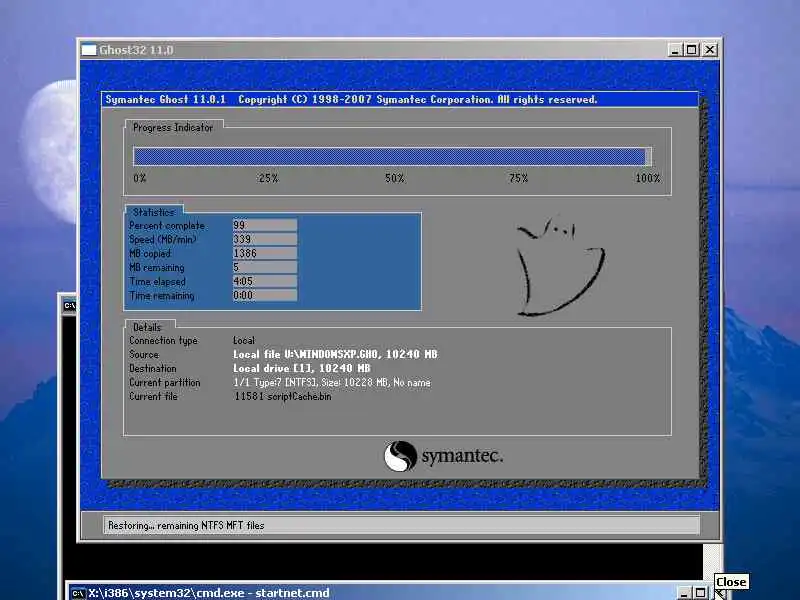This screenshot has width=800, height=600.
Task: Click the Current file label
Action: pos(153,396)
